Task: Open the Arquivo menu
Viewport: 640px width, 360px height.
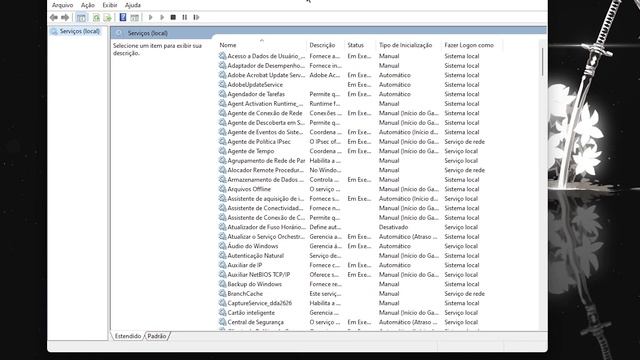Action: click(x=62, y=5)
